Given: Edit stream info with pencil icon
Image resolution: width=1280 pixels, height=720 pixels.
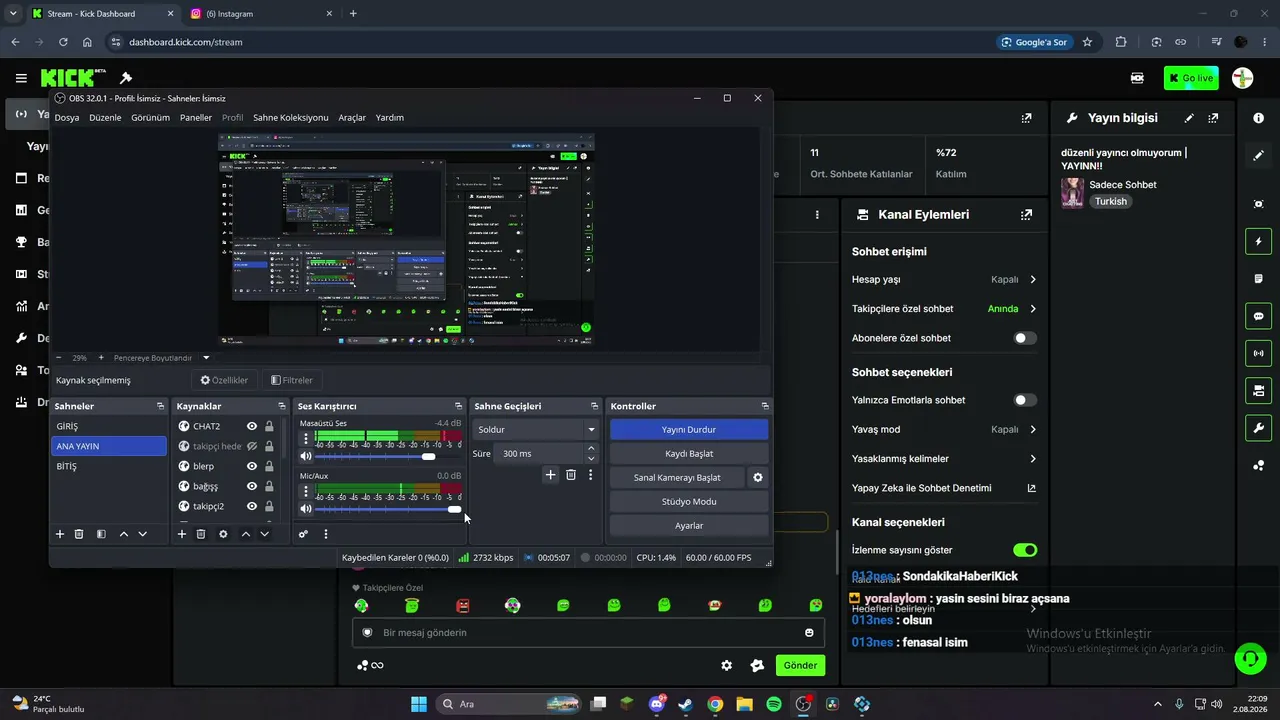Looking at the screenshot, I should coord(1189,118).
